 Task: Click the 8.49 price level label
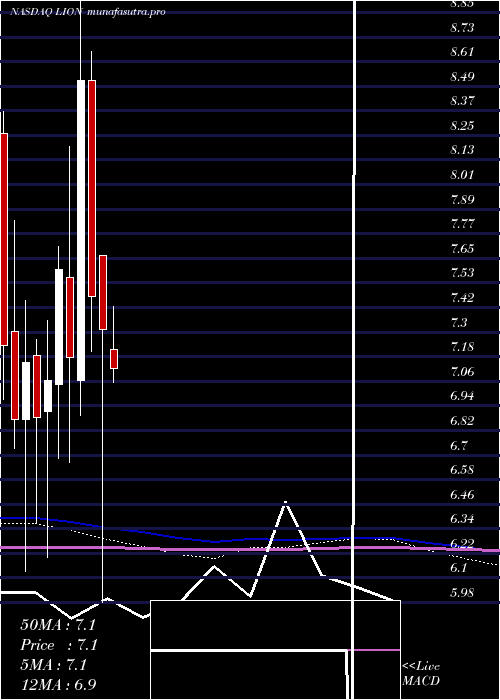pos(462,77)
